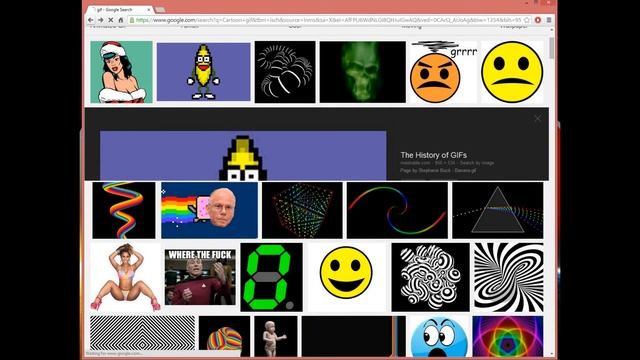This screenshot has width=640, height=360.
Task: Open the Chrome hamburger menu
Action: 549,20
